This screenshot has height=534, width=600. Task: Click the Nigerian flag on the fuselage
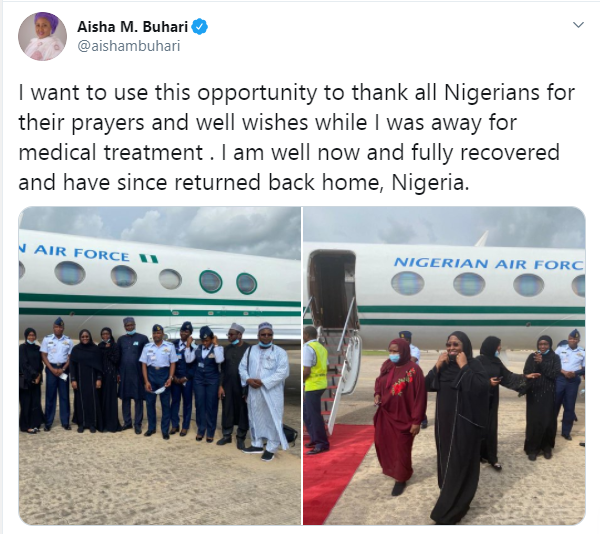pyautogui.click(x=148, y=259)
